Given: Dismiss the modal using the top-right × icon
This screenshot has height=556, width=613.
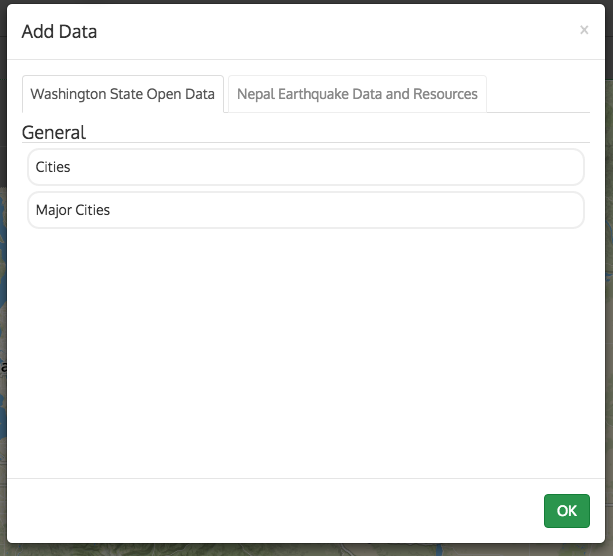Looking at the screenshot, I should click(x=584, y=31).
